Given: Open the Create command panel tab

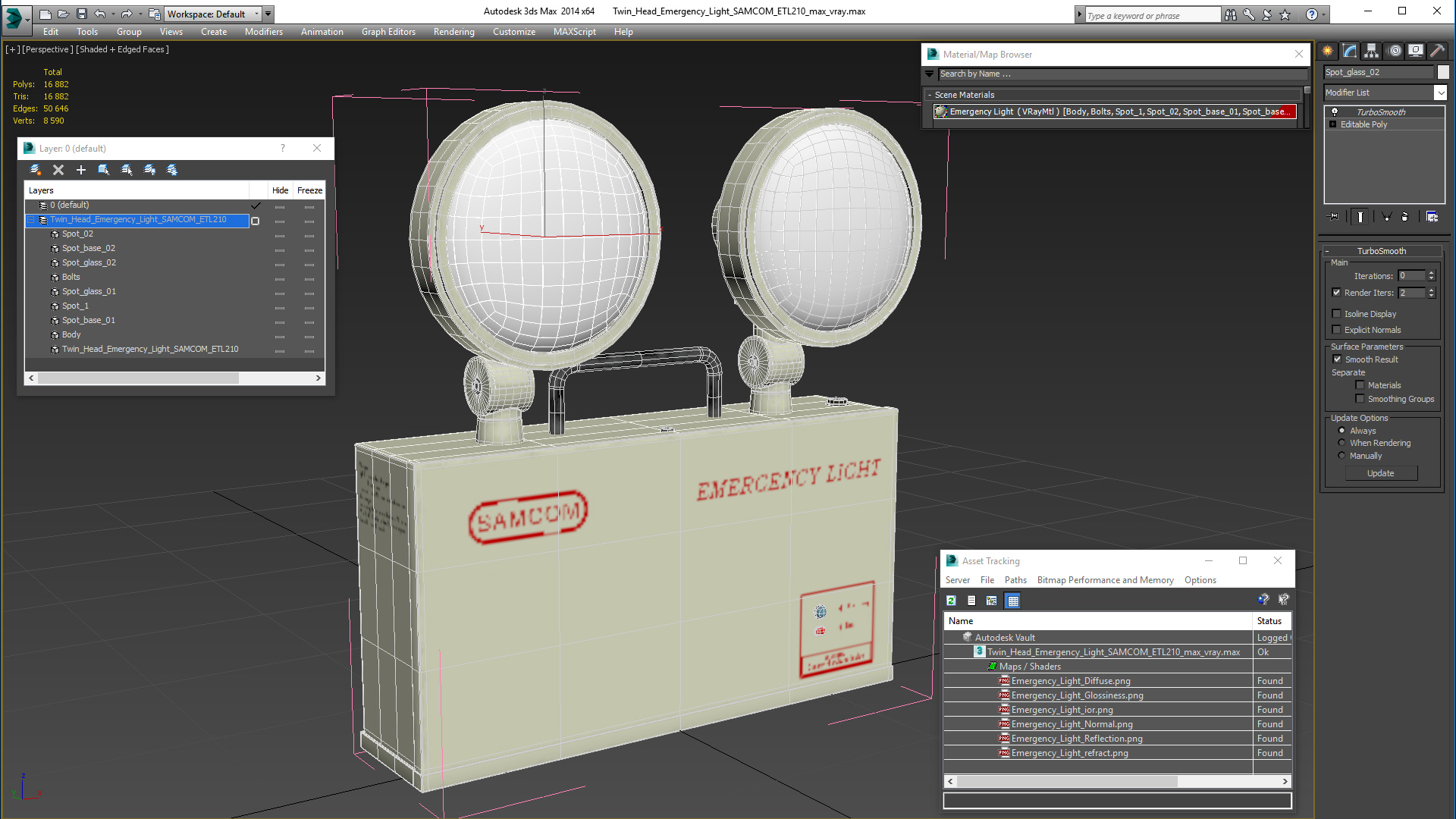Looking at the screenshot, I should point(1328,51).
